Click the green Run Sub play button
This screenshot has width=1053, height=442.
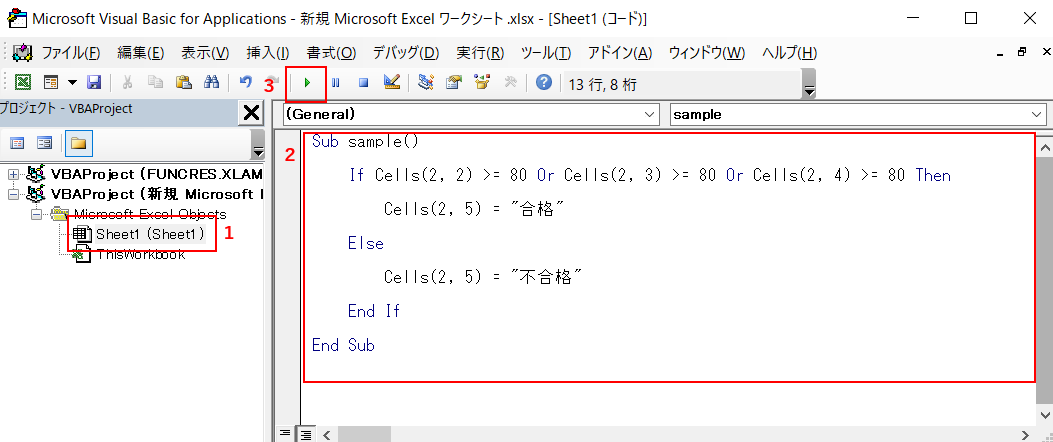click(x=307, y=83)
